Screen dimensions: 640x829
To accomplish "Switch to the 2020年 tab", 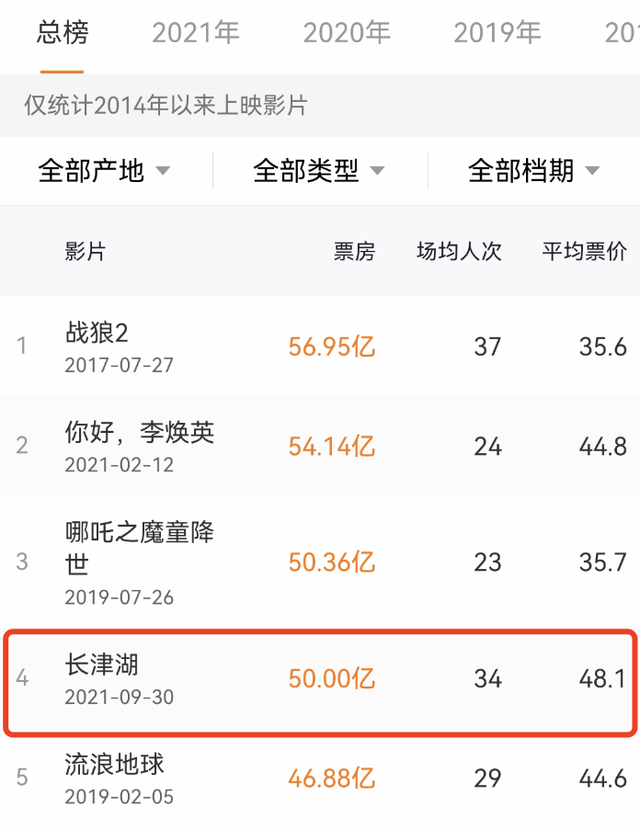I will tap(347, 32).
